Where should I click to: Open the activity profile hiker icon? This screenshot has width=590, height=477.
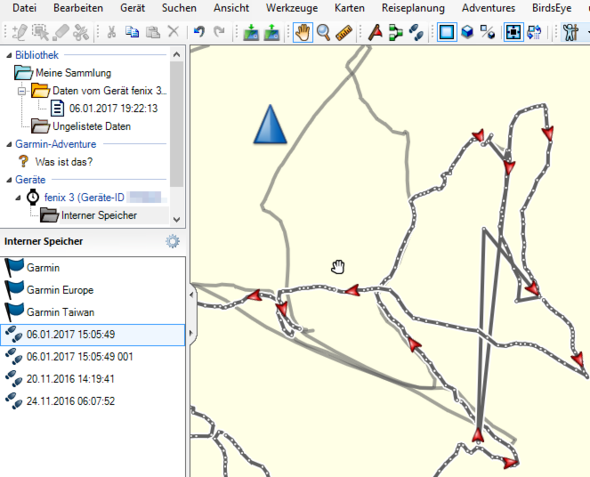[570, 32]
